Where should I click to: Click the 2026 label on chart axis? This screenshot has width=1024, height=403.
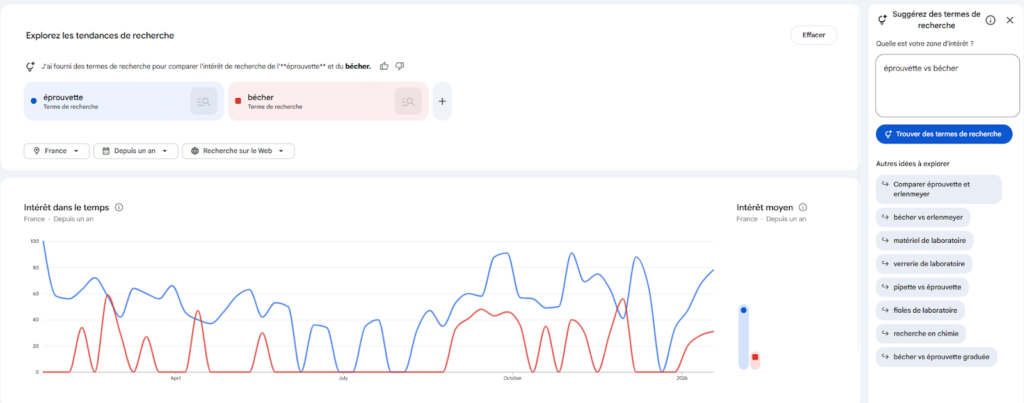(682, 378)
